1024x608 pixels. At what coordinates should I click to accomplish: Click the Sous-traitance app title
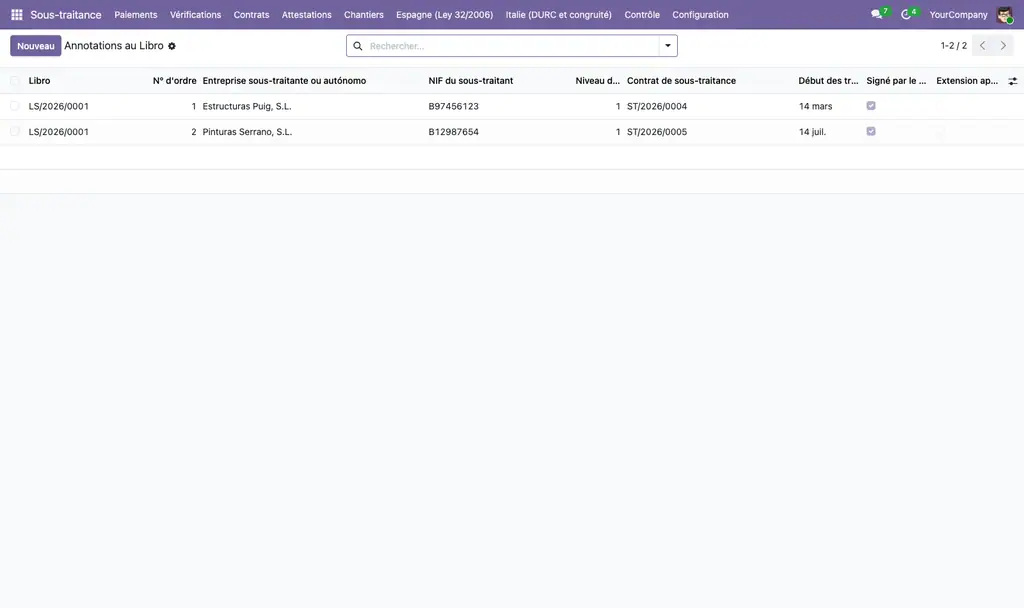66,14
